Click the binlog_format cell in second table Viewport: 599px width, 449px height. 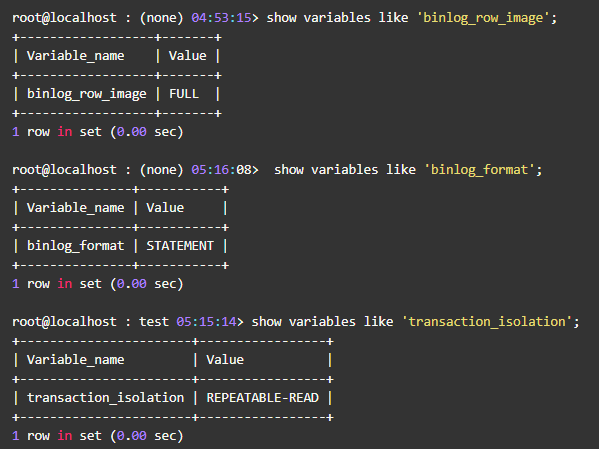[76, 246]
